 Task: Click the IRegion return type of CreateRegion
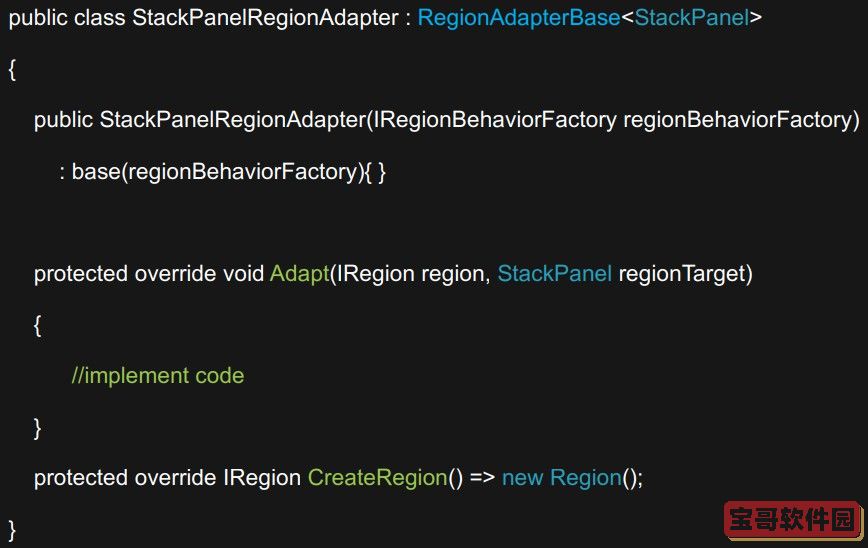click(x=262, y=478)
